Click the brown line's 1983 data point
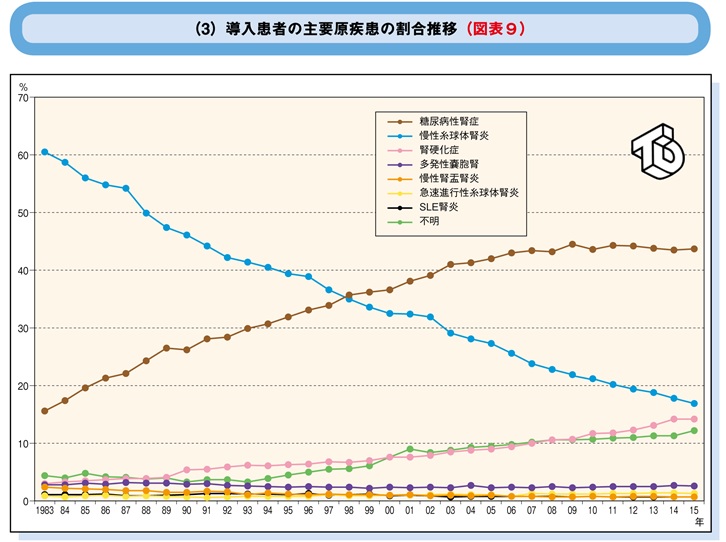The width and height of the screenshot is (726, 542). click(x=44, y=411)
